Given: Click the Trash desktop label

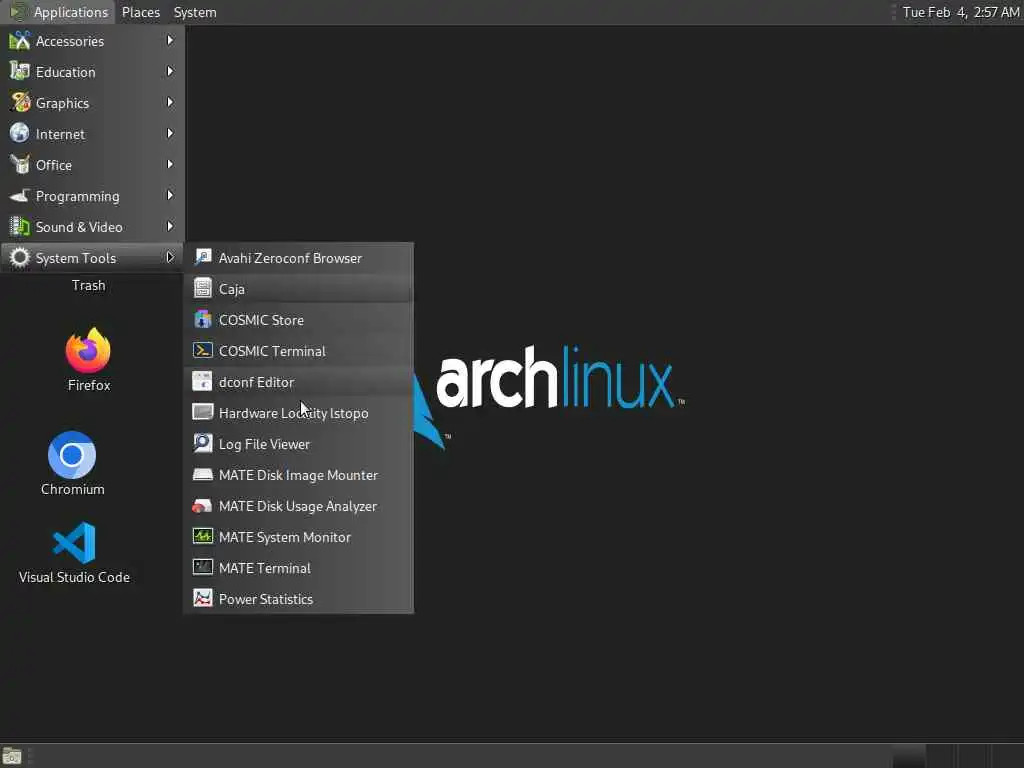Looking at the screenshot, I should point(88,285).
